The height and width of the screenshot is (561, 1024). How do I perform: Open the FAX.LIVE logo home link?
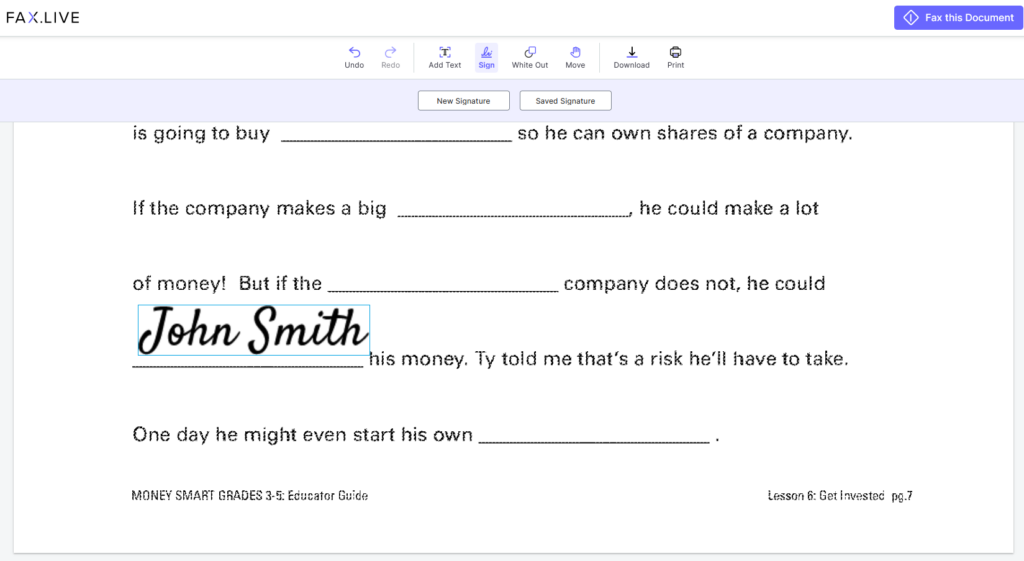point(43,18)
